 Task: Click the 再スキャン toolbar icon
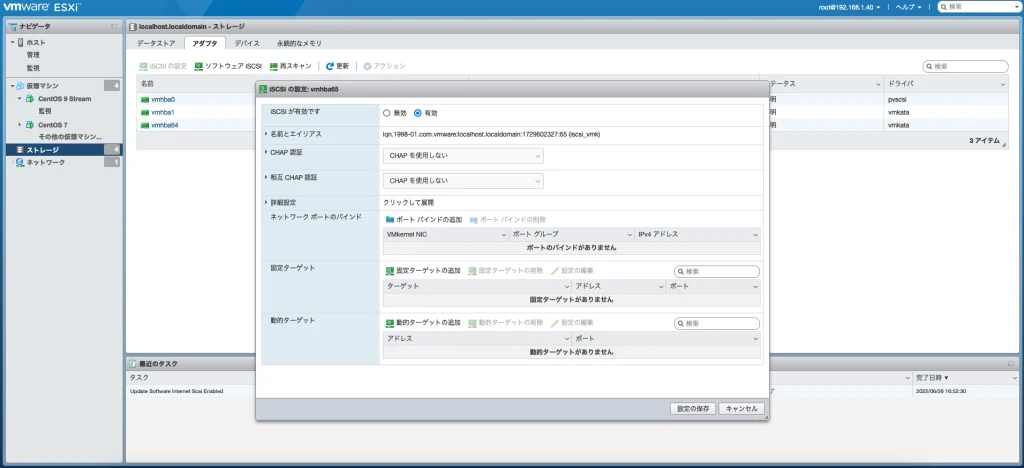pos(274,67)
